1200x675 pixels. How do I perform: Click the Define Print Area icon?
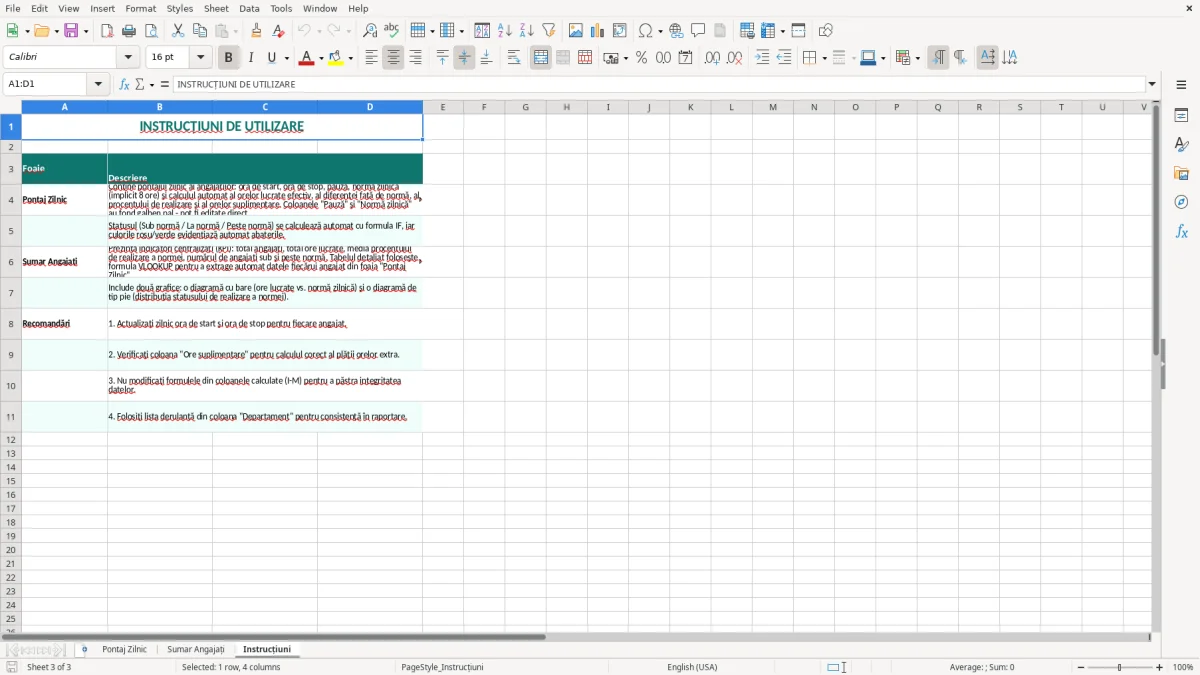tap(747, 31)
